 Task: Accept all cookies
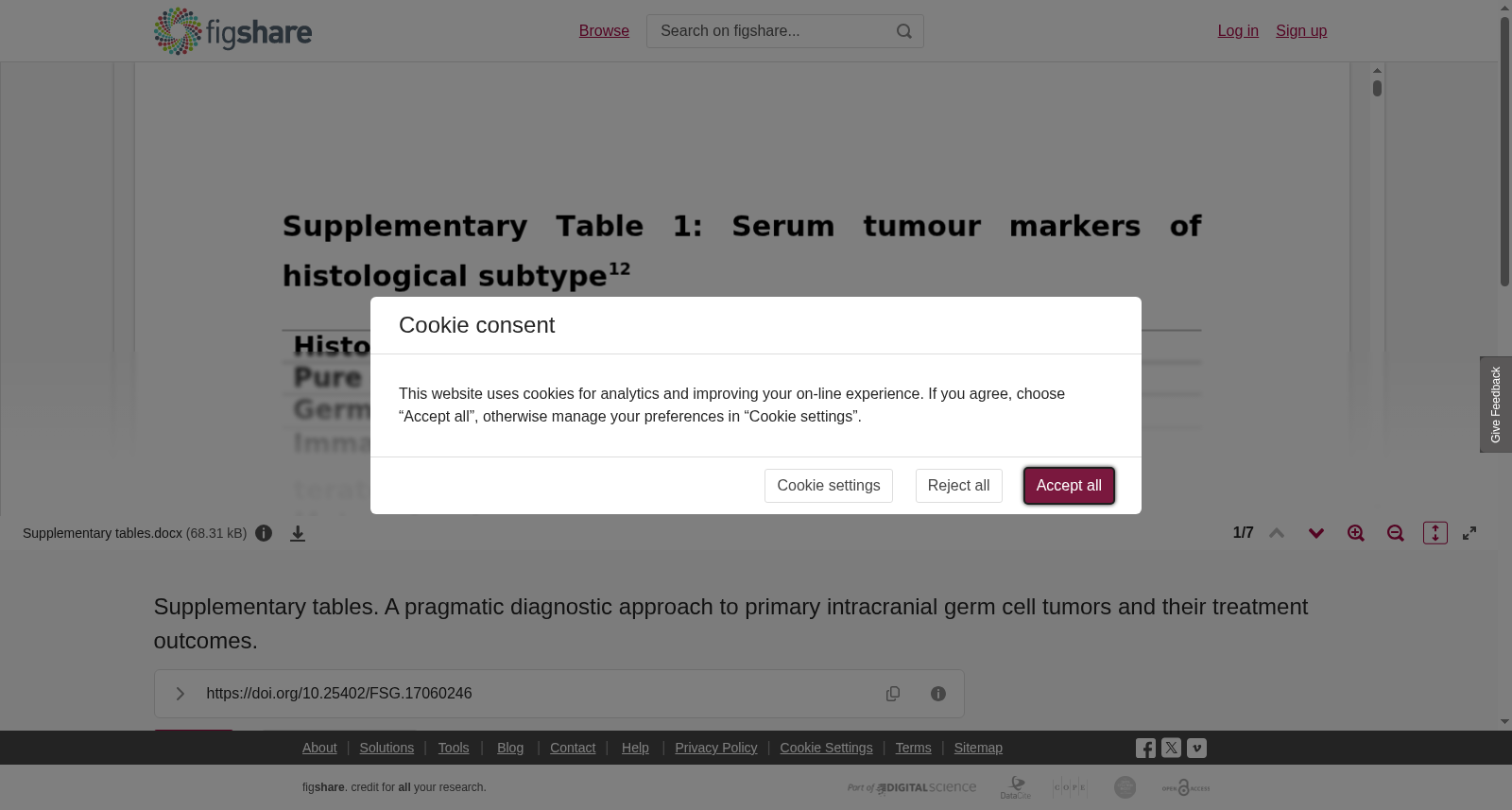coord(1069,486)
